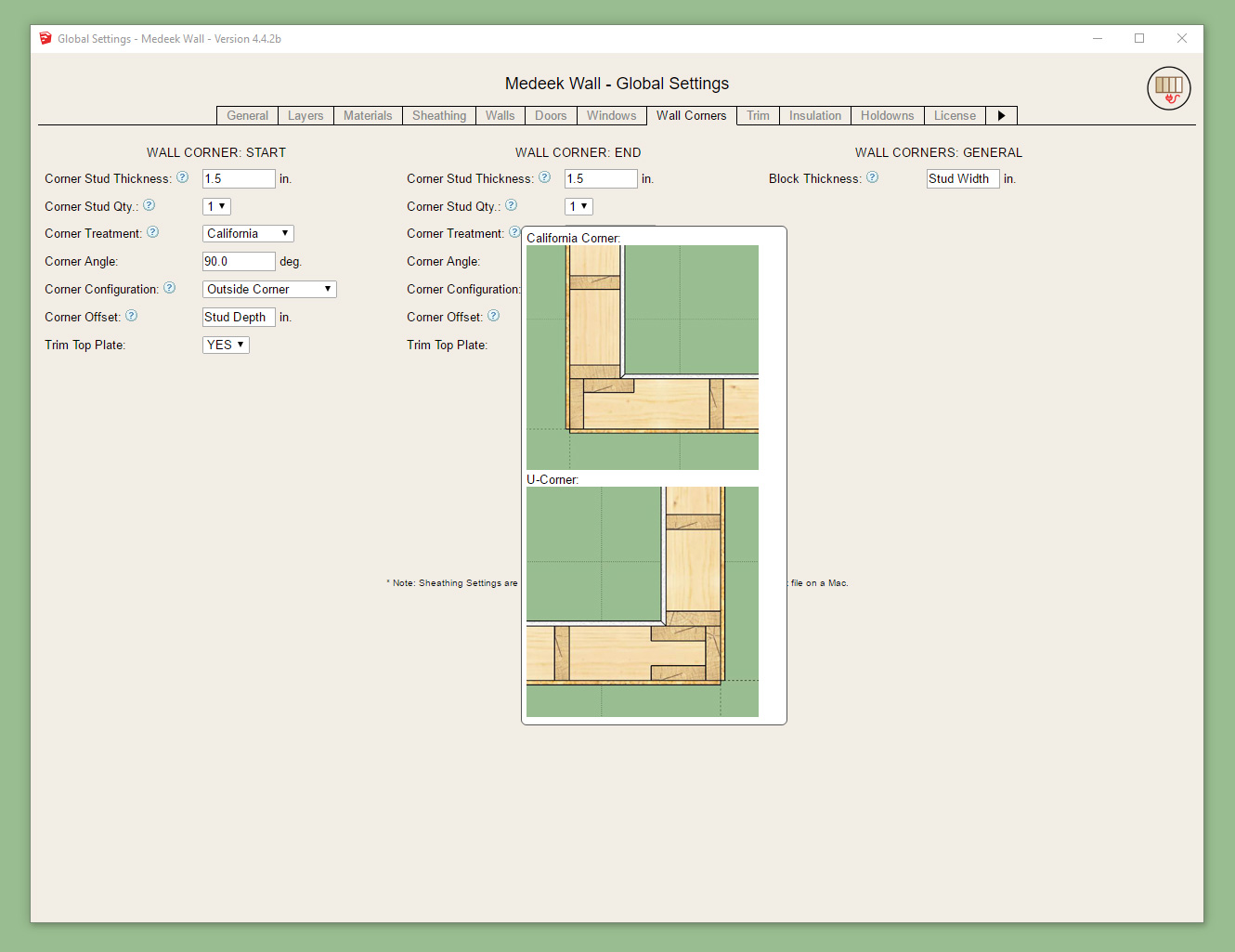Click help icon beside END Corner Stud Thickness
The width and height of the screenshot is (1235, 952).
[x=545, y=177]
